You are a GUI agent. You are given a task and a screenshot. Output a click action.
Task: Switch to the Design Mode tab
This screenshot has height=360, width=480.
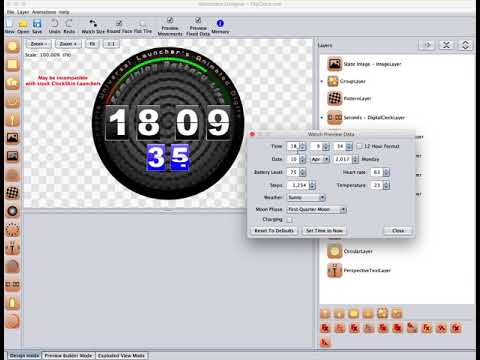coord(24,356)
